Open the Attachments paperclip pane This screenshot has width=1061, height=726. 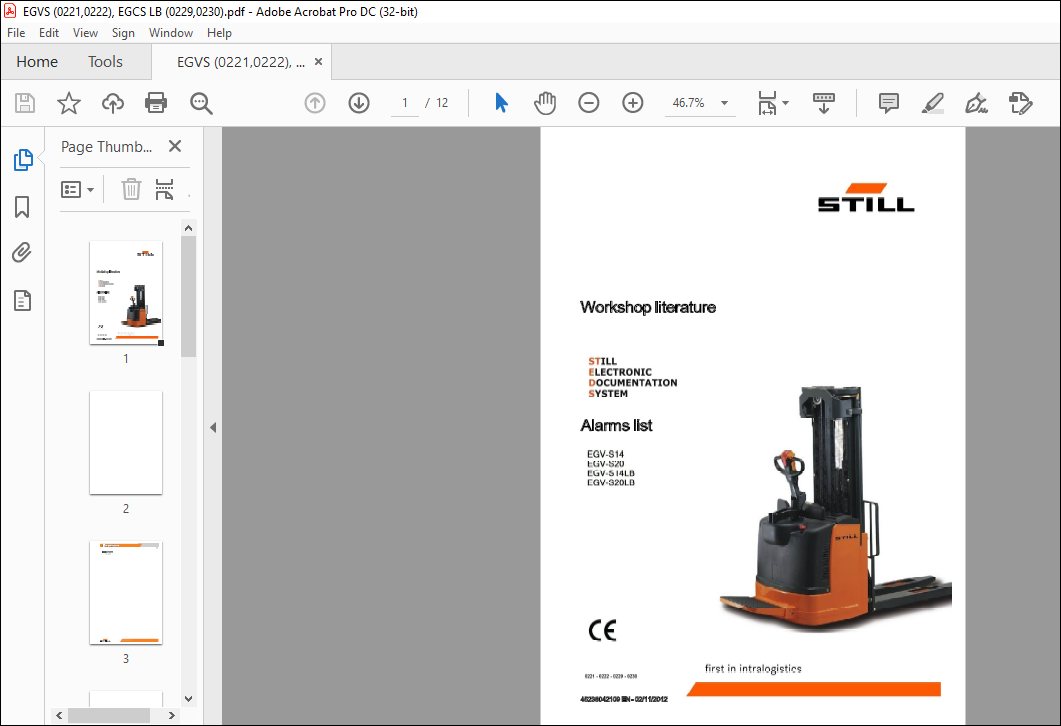pyautogui.click(x=22, y=253)
